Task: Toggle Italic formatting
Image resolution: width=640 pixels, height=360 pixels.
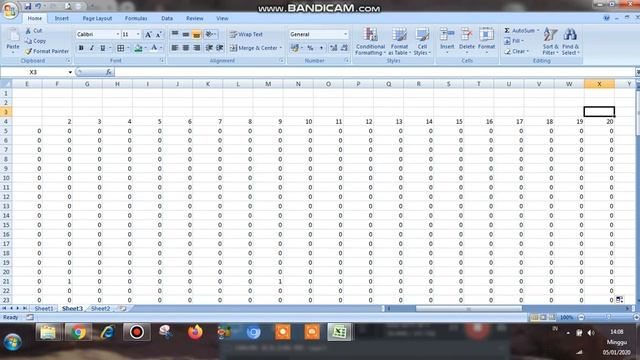Action: [92, 48]
